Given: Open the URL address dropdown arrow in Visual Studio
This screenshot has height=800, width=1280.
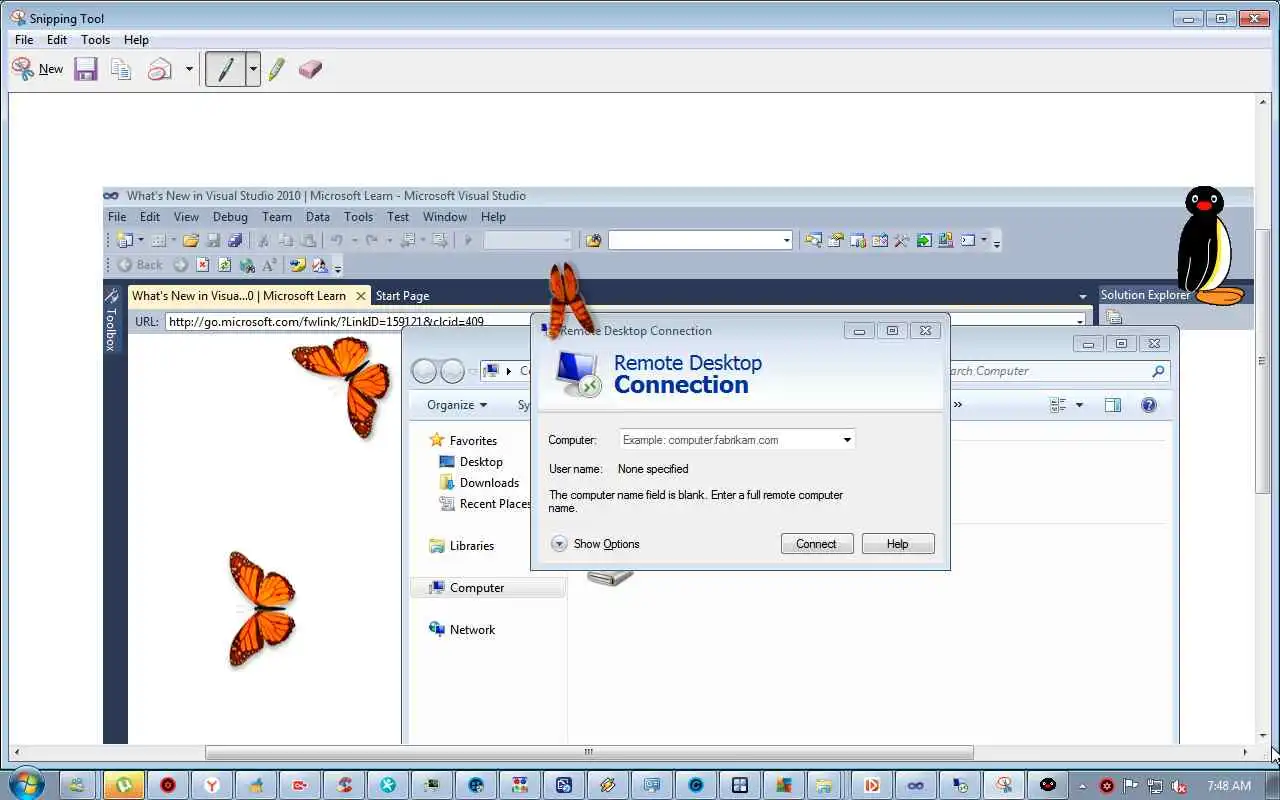Looking at the screenshot, I should tap(1080, 321).
